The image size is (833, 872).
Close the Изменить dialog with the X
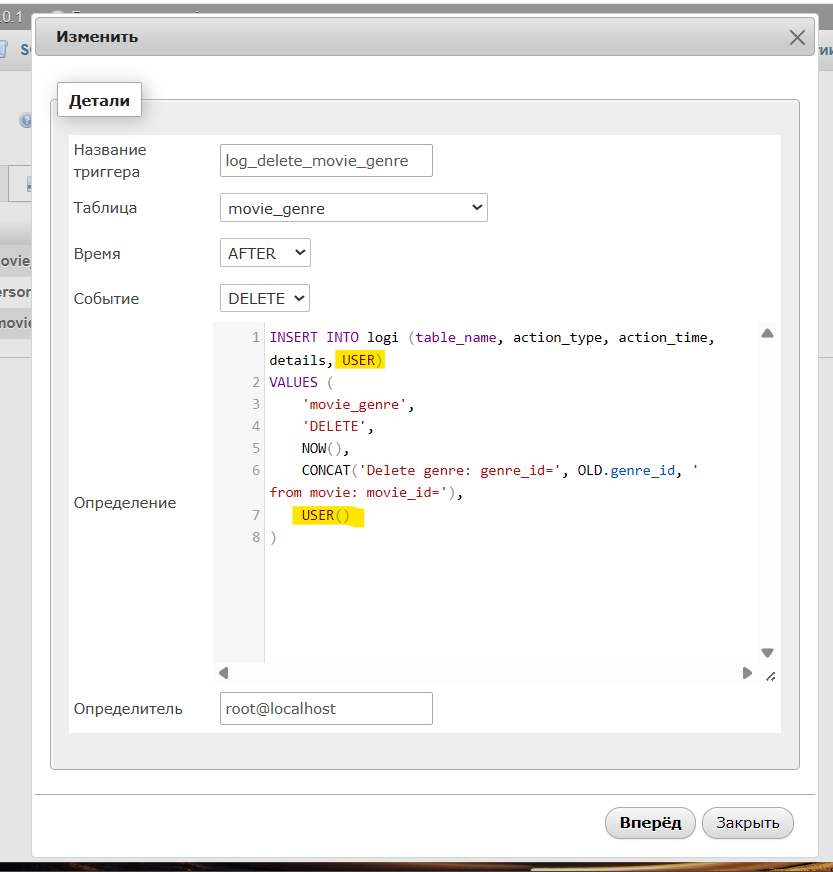click(x=797, y=37)
